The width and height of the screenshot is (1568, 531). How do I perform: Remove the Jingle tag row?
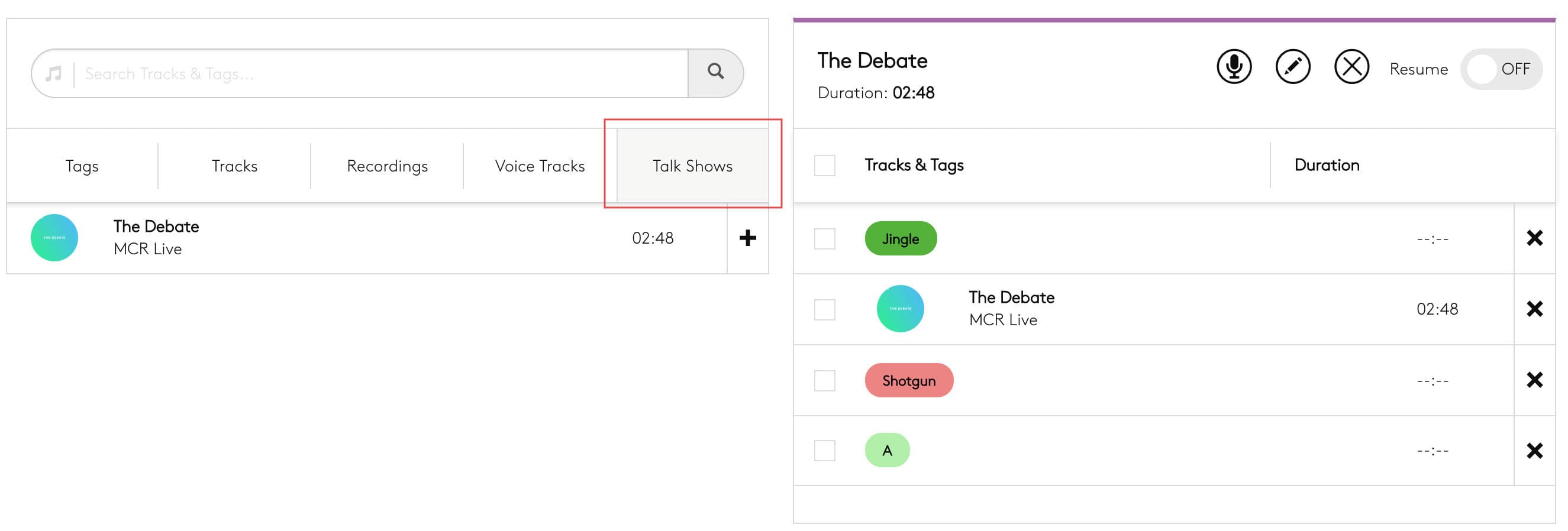tap(1534, 238)
